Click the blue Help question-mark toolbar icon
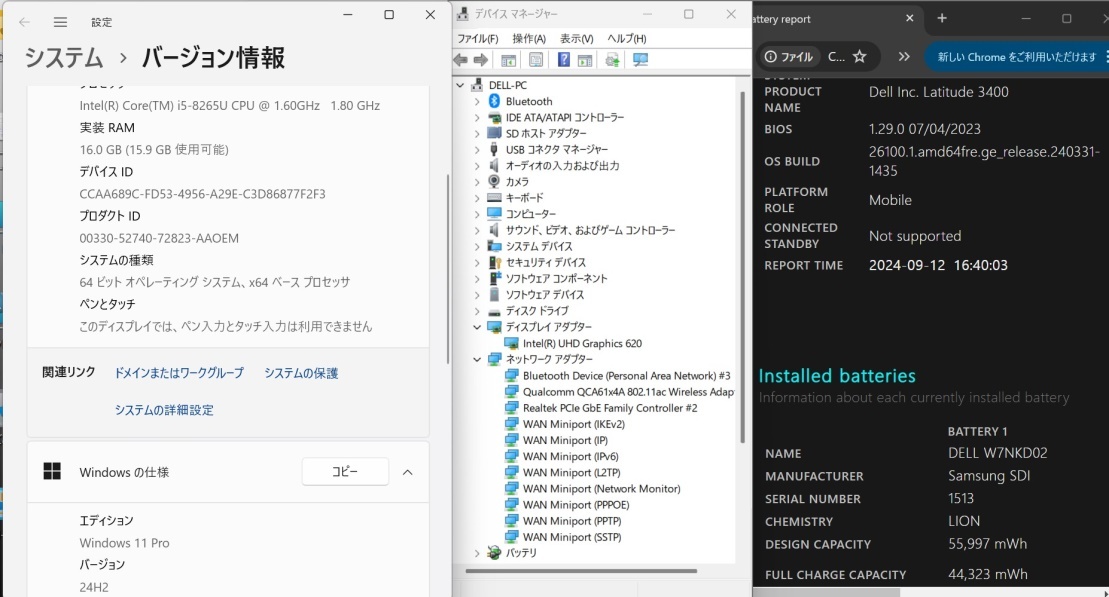The image size is (1109, 597). click(564, 60)
